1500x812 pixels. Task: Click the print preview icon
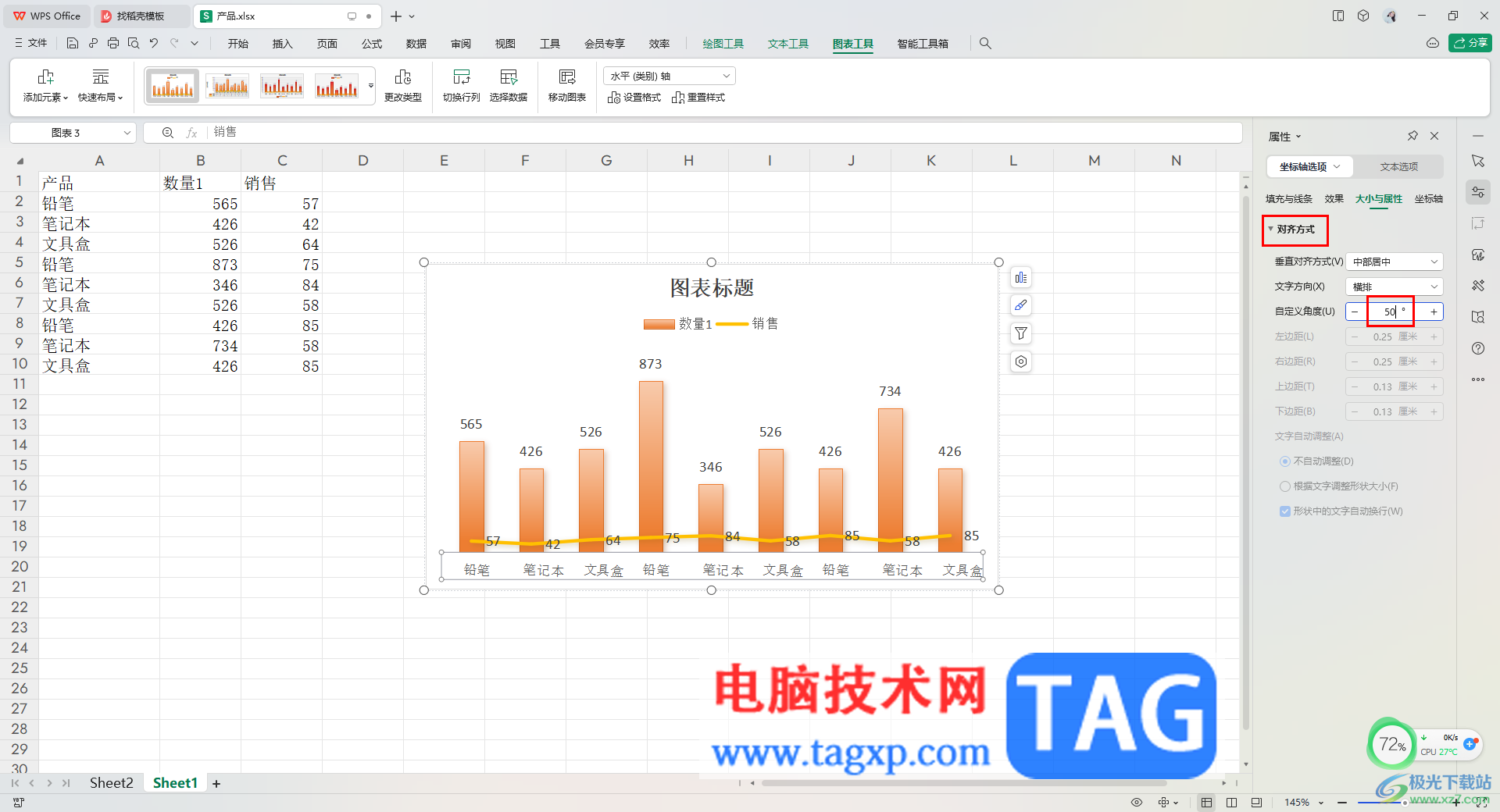pos(134,44)
